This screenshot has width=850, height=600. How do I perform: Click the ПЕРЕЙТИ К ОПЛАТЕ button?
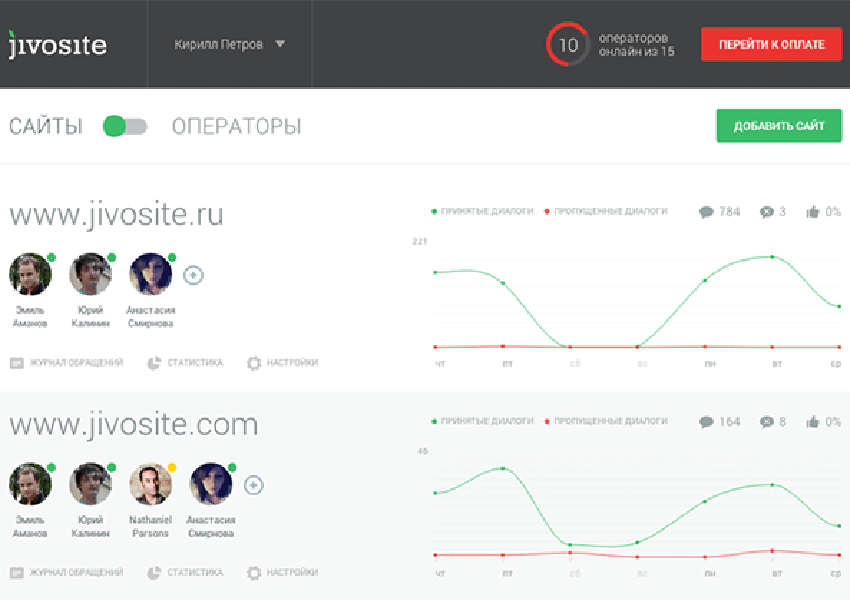tap(771, 44)
